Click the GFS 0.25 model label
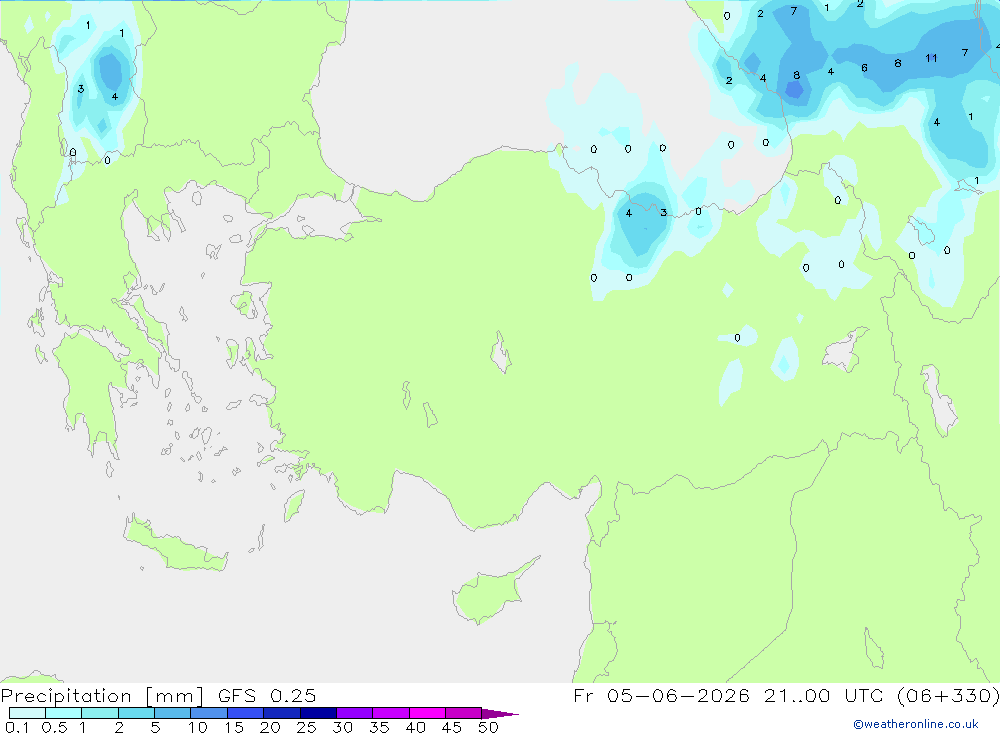 pos(267,695)
